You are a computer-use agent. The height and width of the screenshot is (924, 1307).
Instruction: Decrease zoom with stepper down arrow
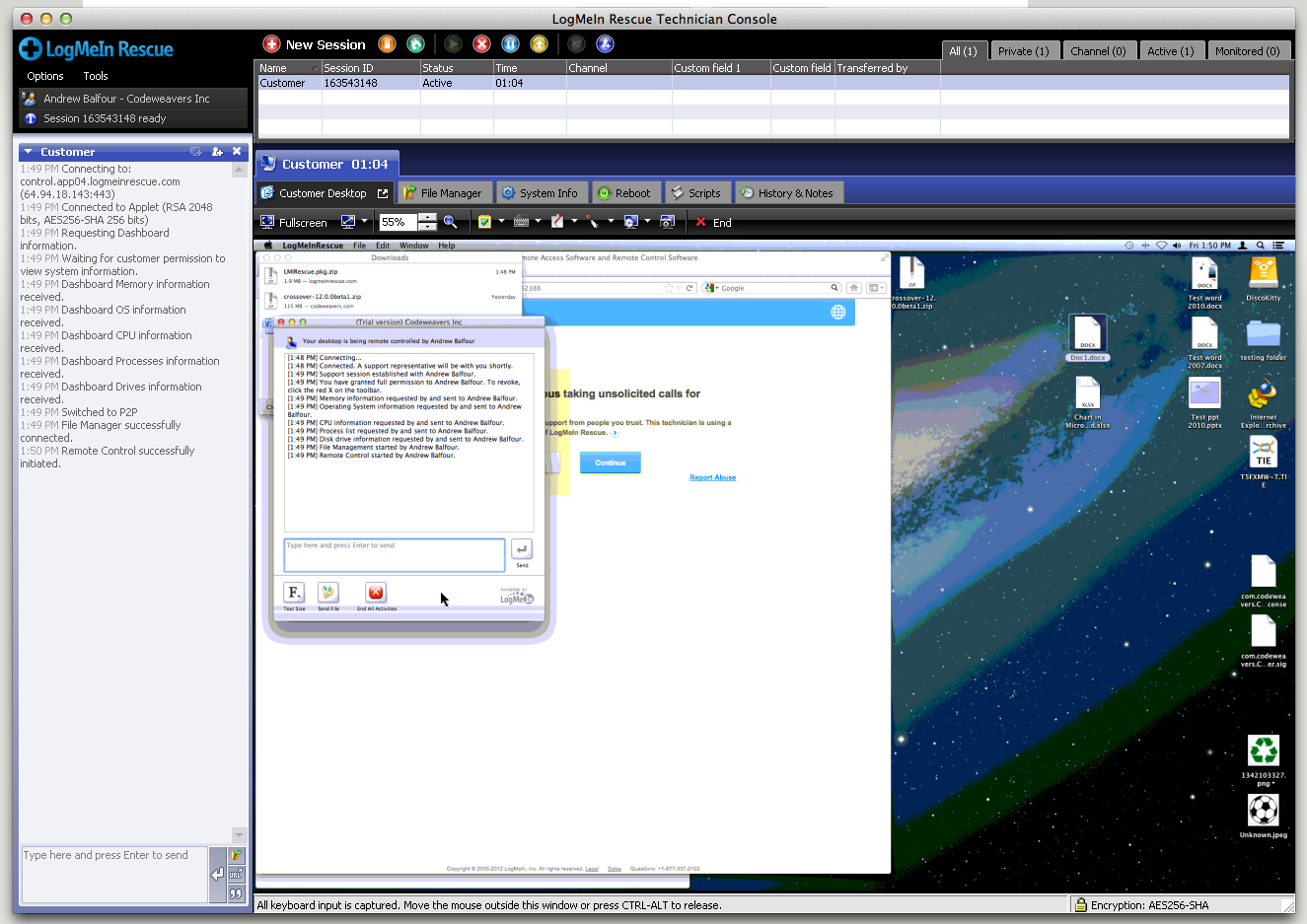427,227
